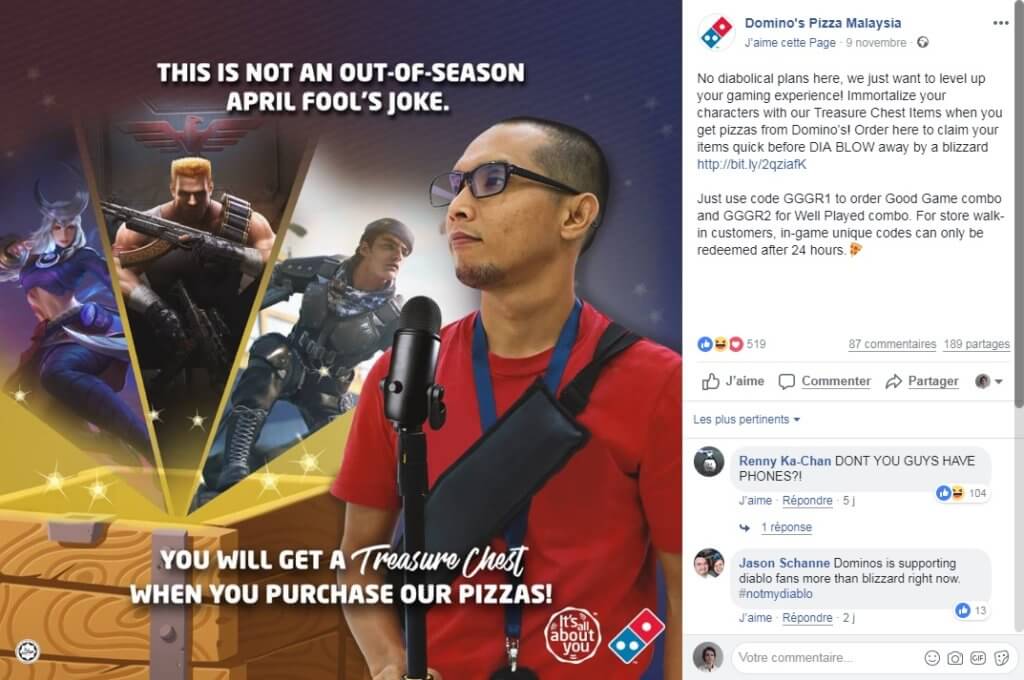Image resolution: width=1024 pixels, height=680 pixels.
Task: Click the Commenter speech bubble button
Action: [825, 381]
